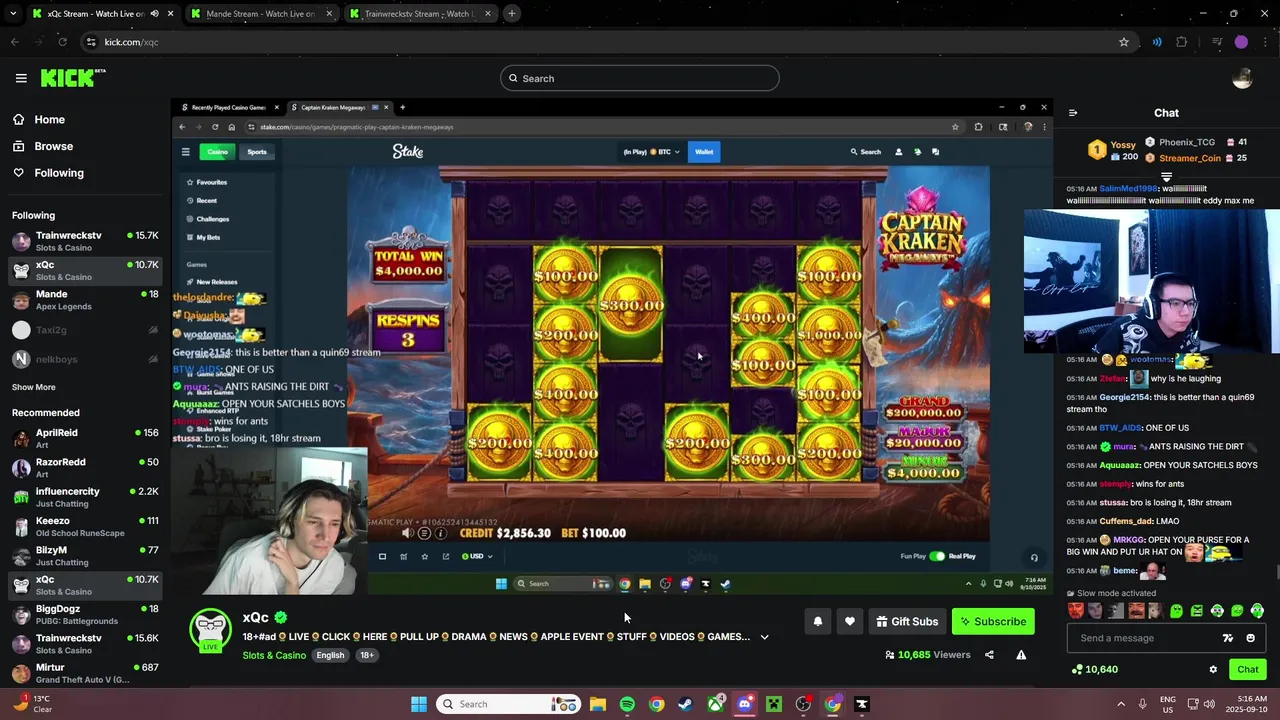Image resolution: width=1280 pixels, height=720 pixels.
Task: Click xQc channel avatar with LIVE badge
Action: pos(211,630)
